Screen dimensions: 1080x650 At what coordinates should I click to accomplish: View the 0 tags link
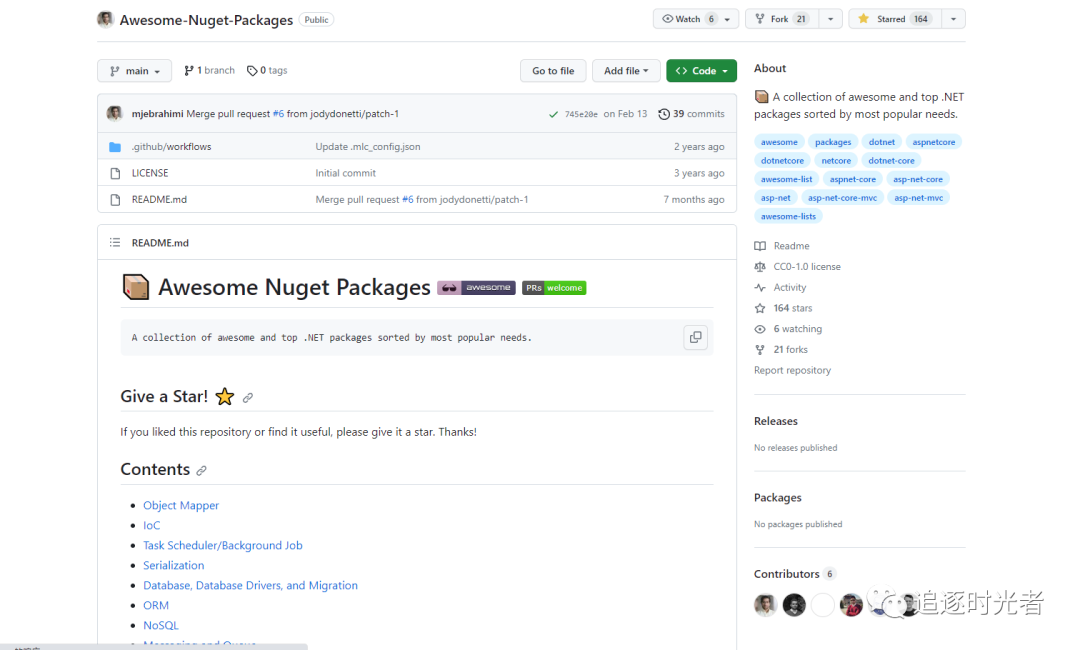coord(267,70)
